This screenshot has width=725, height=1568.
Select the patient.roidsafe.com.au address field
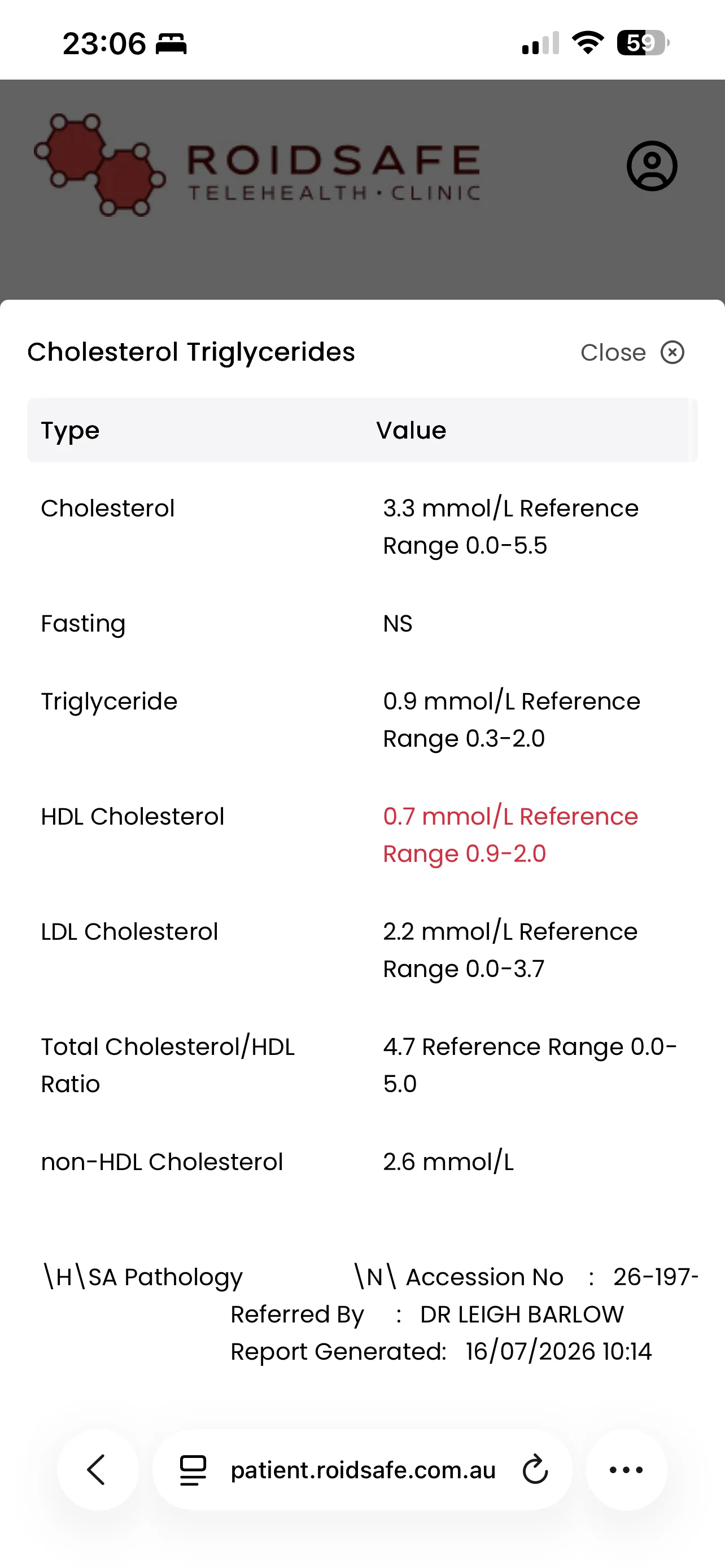click(362, 1469)
